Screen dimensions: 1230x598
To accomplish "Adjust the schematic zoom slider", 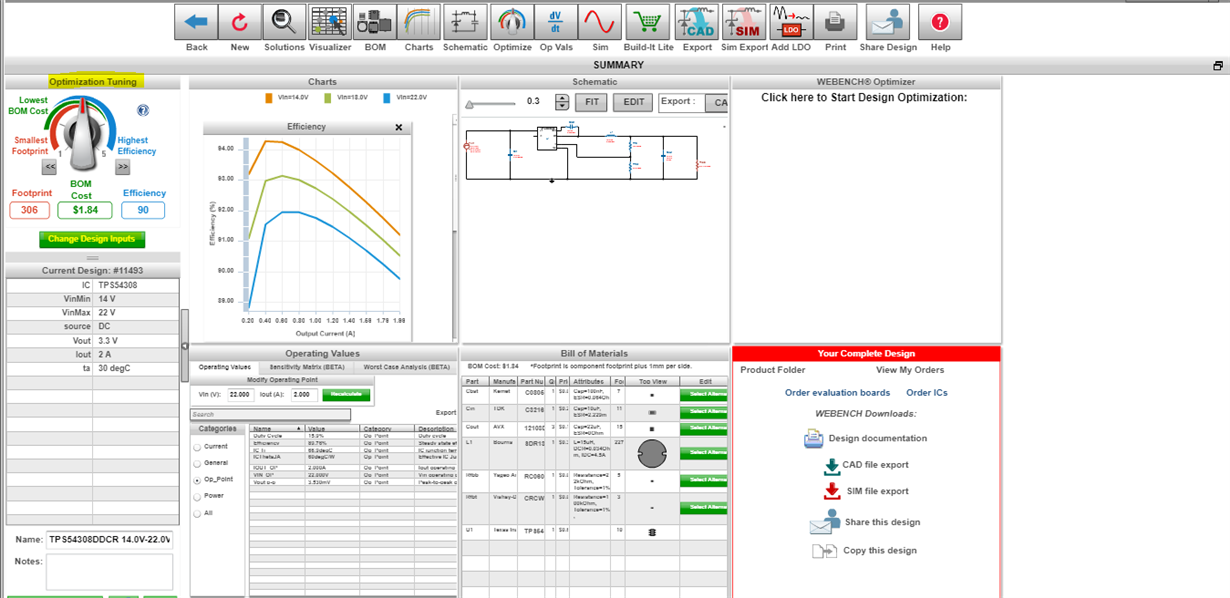I will click(x=492, y=103).
